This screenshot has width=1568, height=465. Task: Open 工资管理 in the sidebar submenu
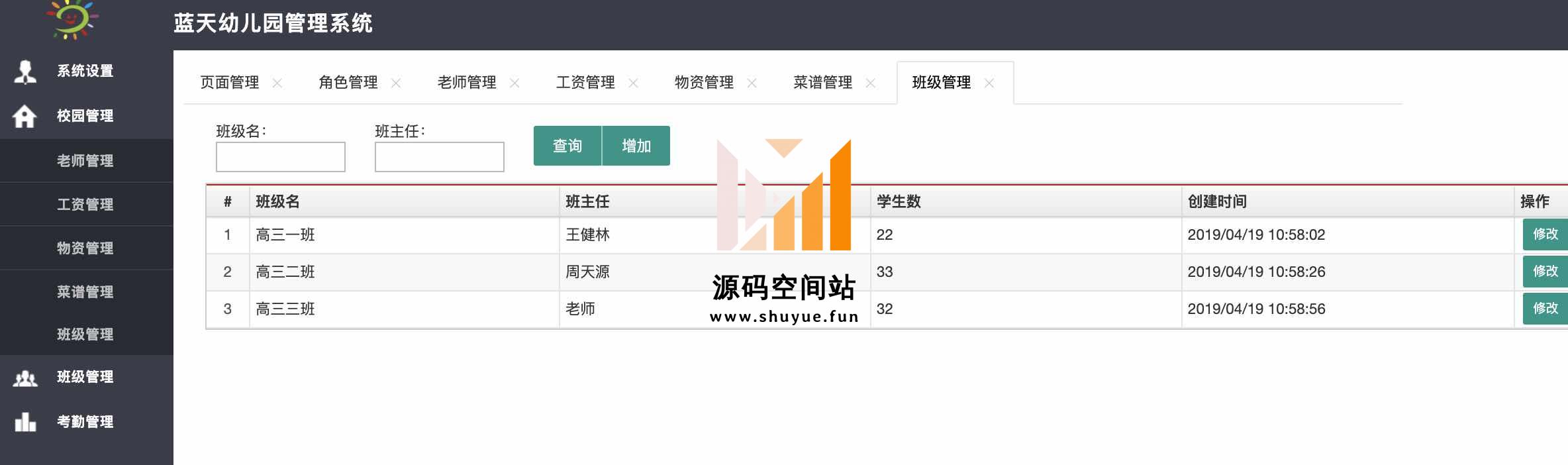pos(86,205)
